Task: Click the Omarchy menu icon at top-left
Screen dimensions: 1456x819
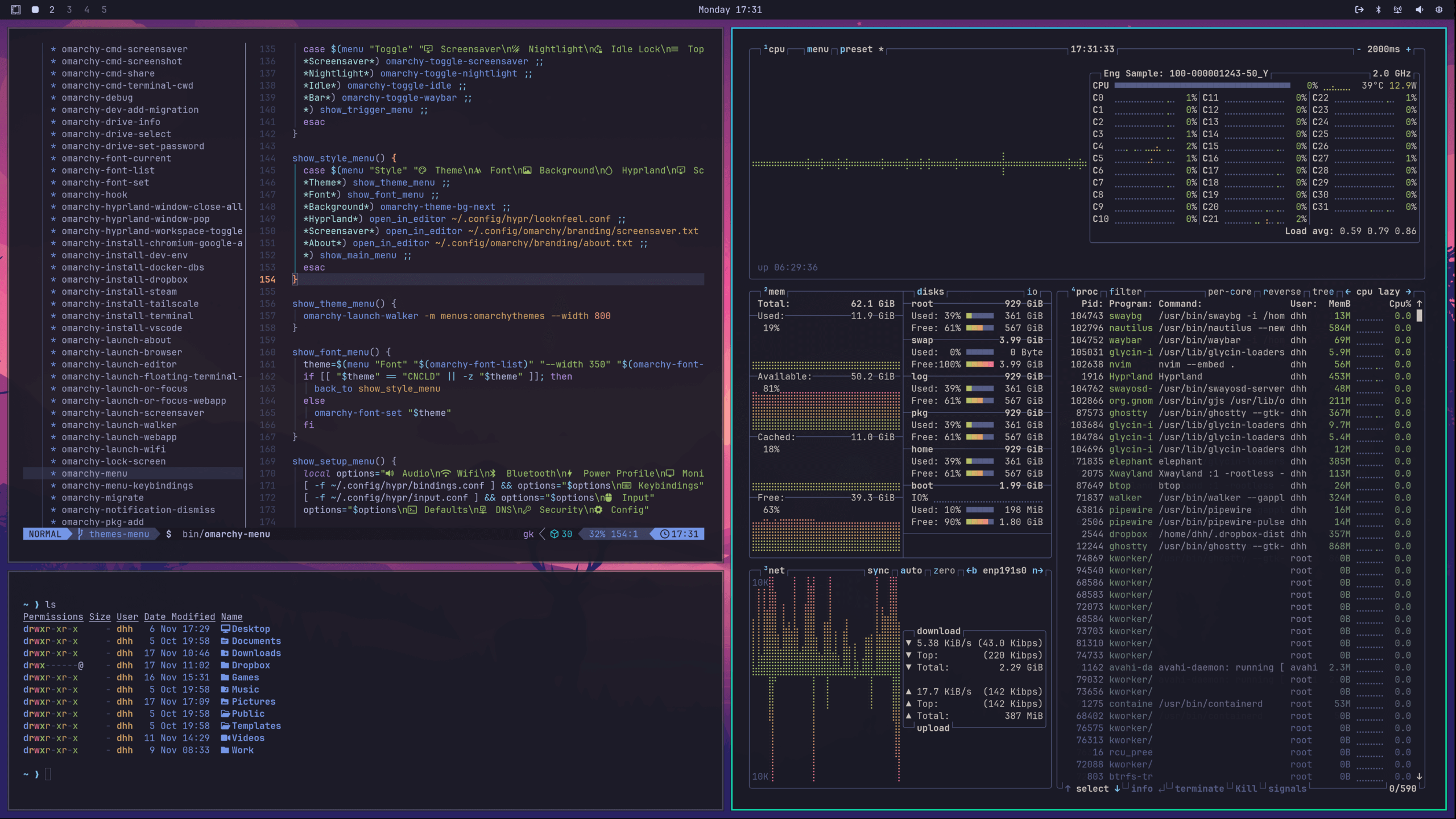Action: 16,10
